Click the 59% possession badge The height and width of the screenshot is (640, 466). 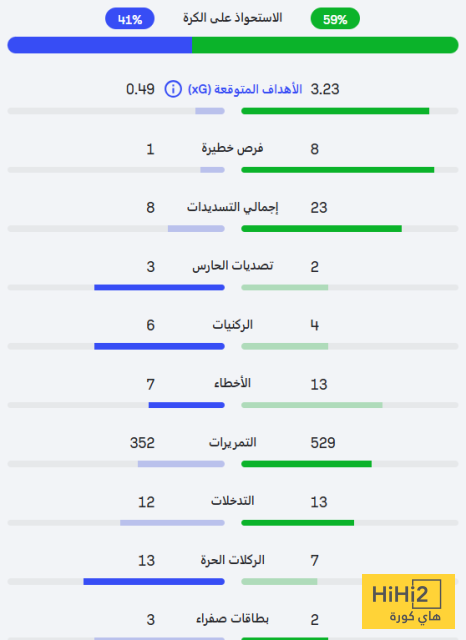(x=335, y=19)
